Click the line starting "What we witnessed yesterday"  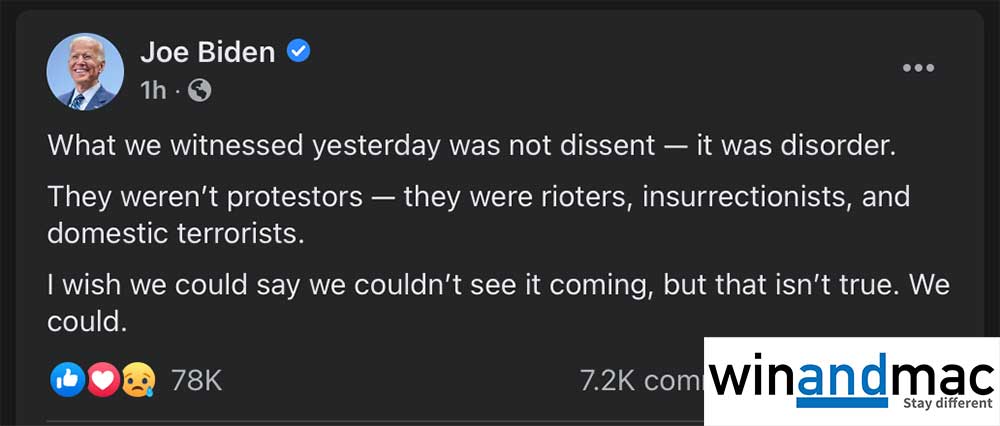click(469, 145)
